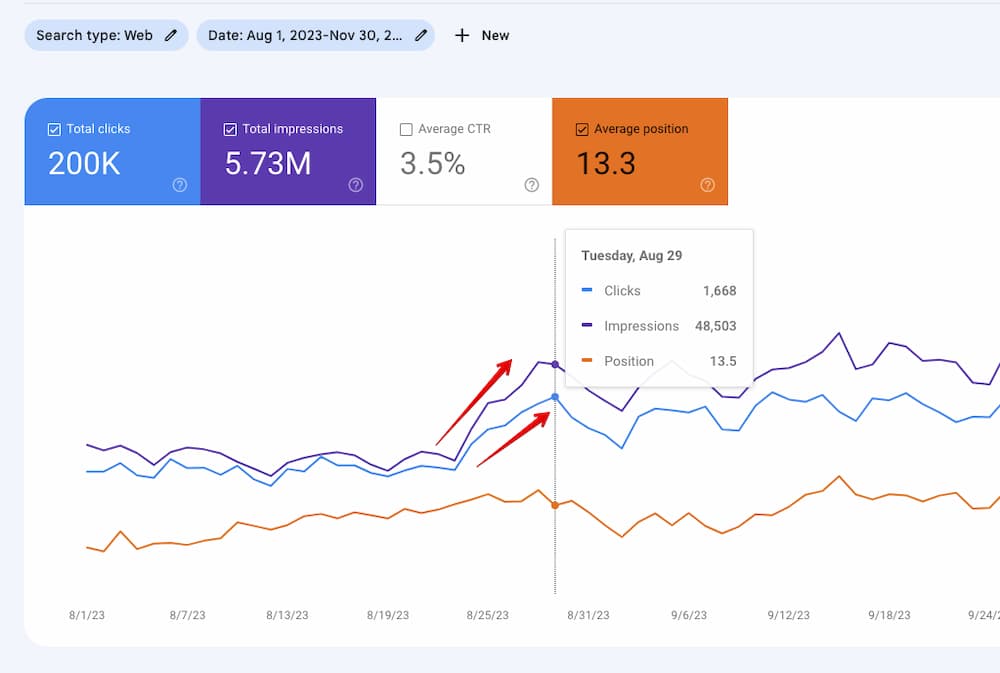Uncheck the Total clicks checkbox
Viewport: 1000px width, 673px height.
pos(54,128)
